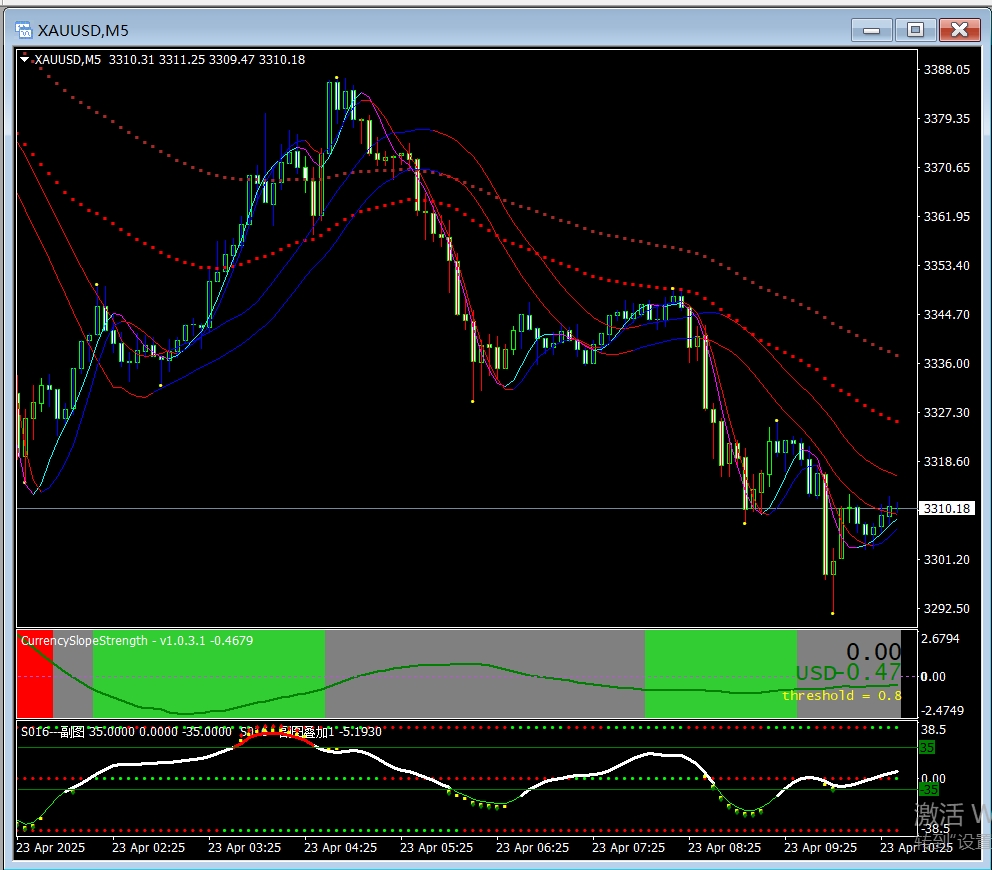Click price scale value 3344.70
Image resolution: width=992 pixels, height=870 pixels.
[x=946, y=314]
